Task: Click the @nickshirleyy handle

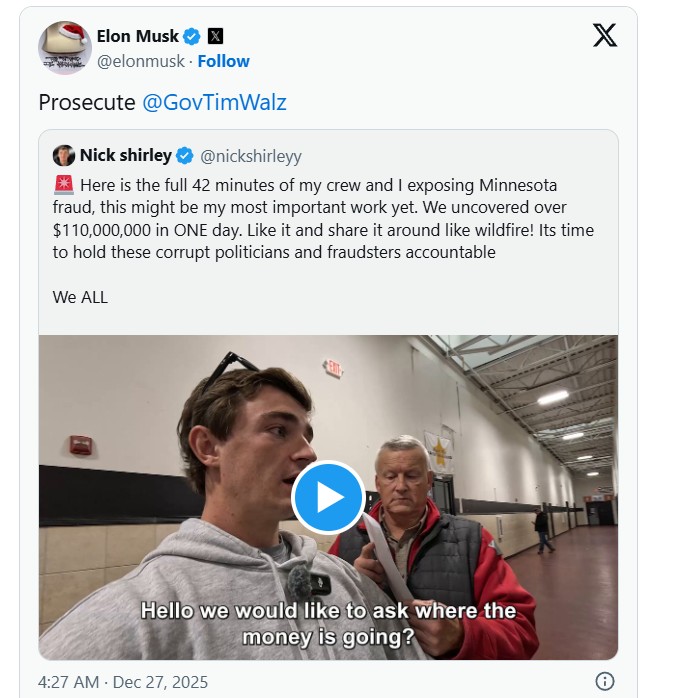Action: pos(251,156)
